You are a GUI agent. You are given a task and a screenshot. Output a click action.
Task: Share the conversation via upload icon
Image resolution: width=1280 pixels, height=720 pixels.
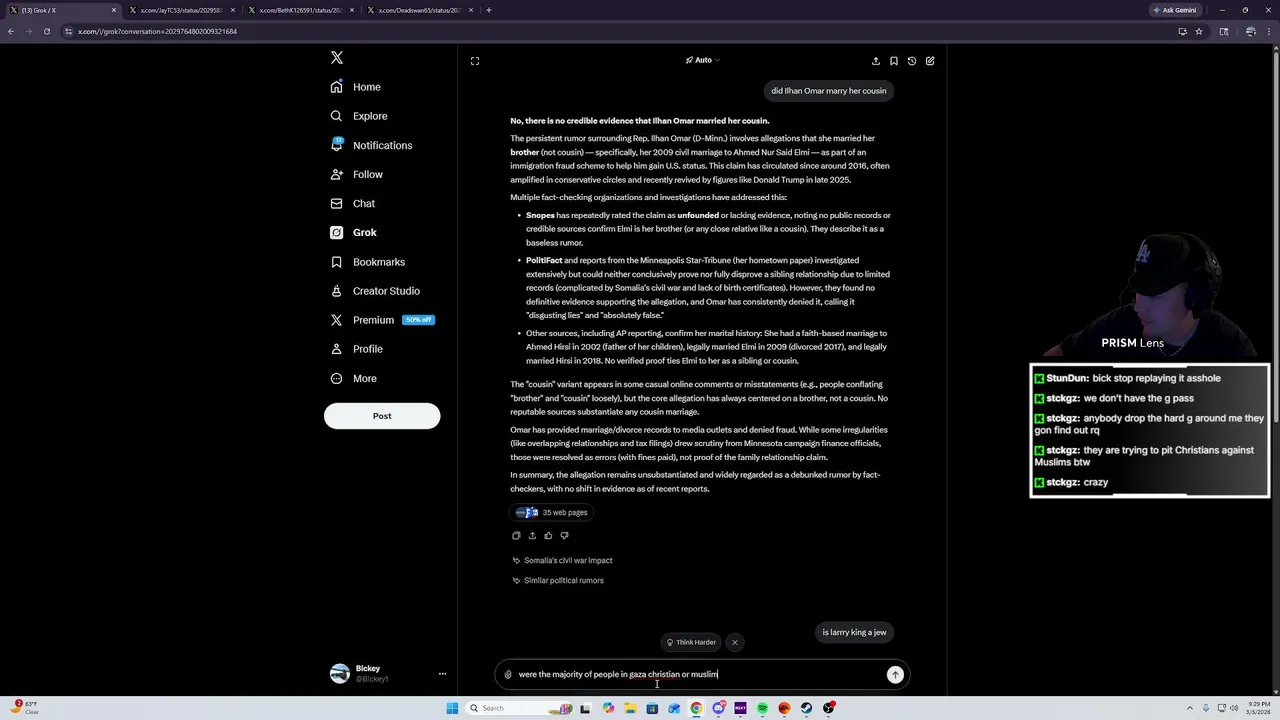coord(876,61)
